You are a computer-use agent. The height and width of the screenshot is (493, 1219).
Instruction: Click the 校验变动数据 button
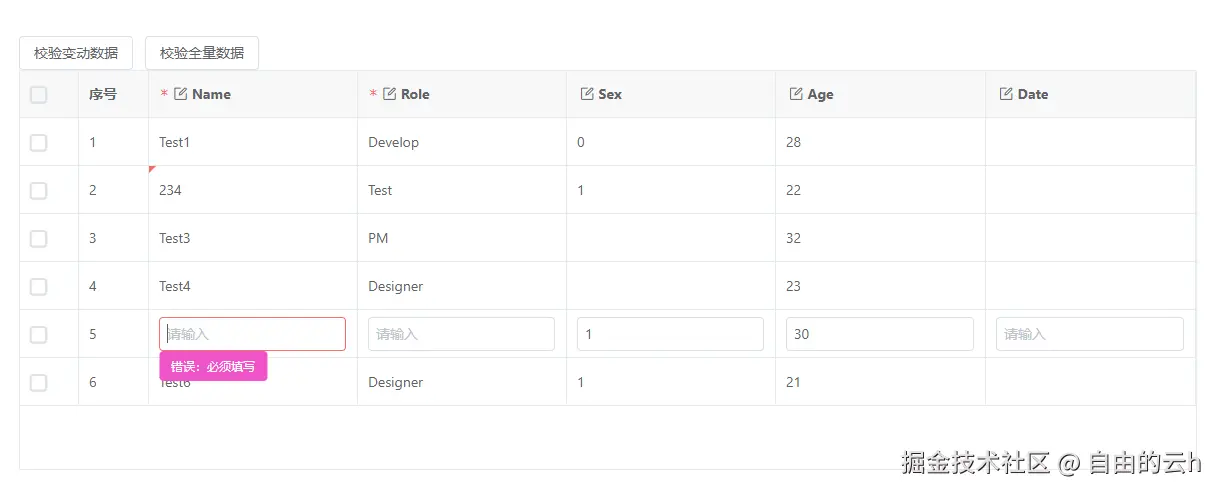coord(76,53)
